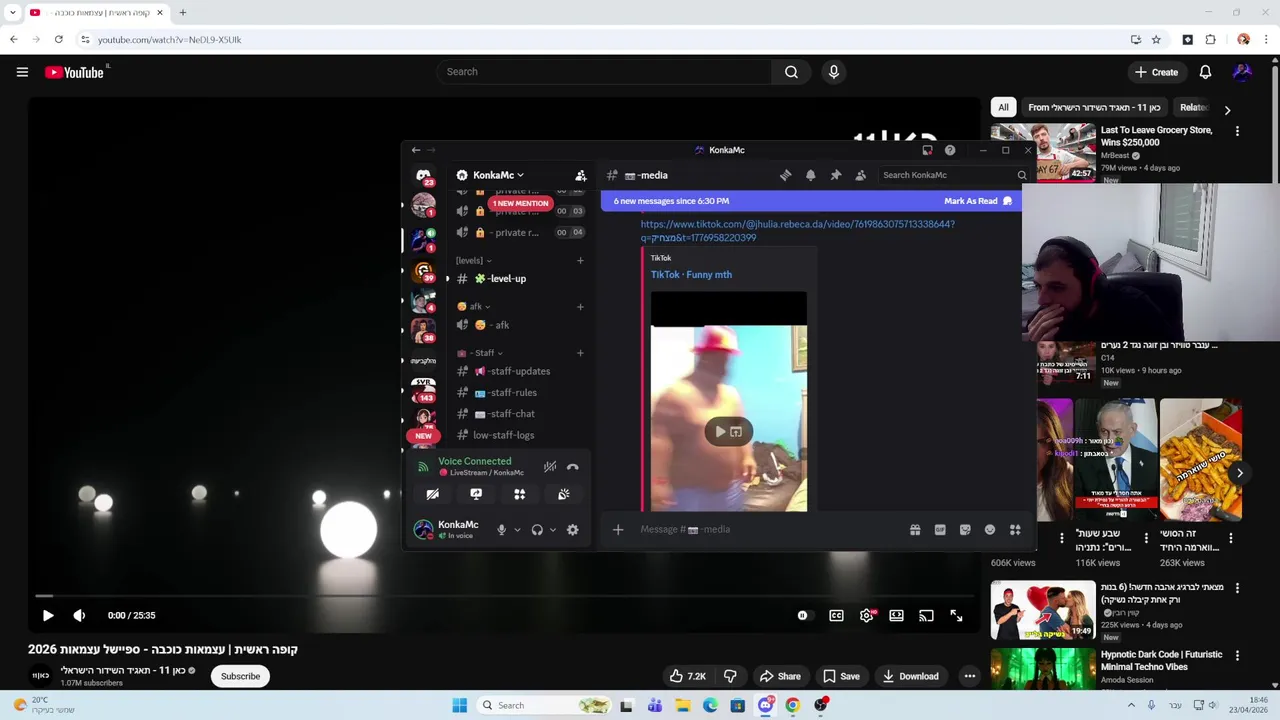Viewport: 1280px width, 720px height.
Task: Open Discord activities launcher in voice panel
Action: tap(519, 494)
